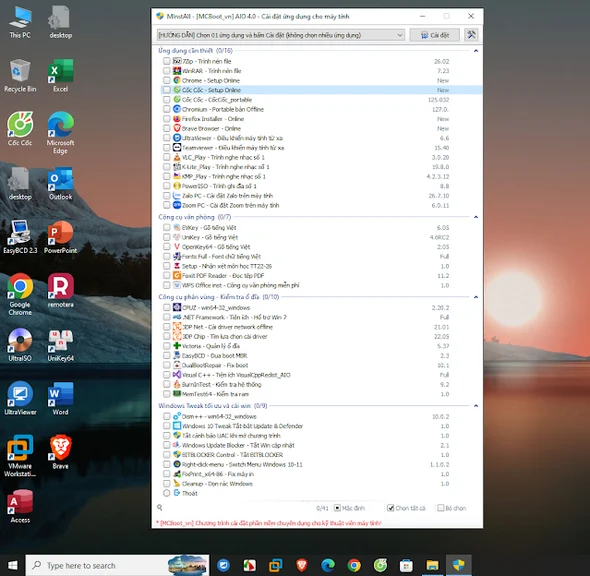Click the PowerISO icon in the list
The width and height of the screenshot is (590, 576).
point(177,186)
